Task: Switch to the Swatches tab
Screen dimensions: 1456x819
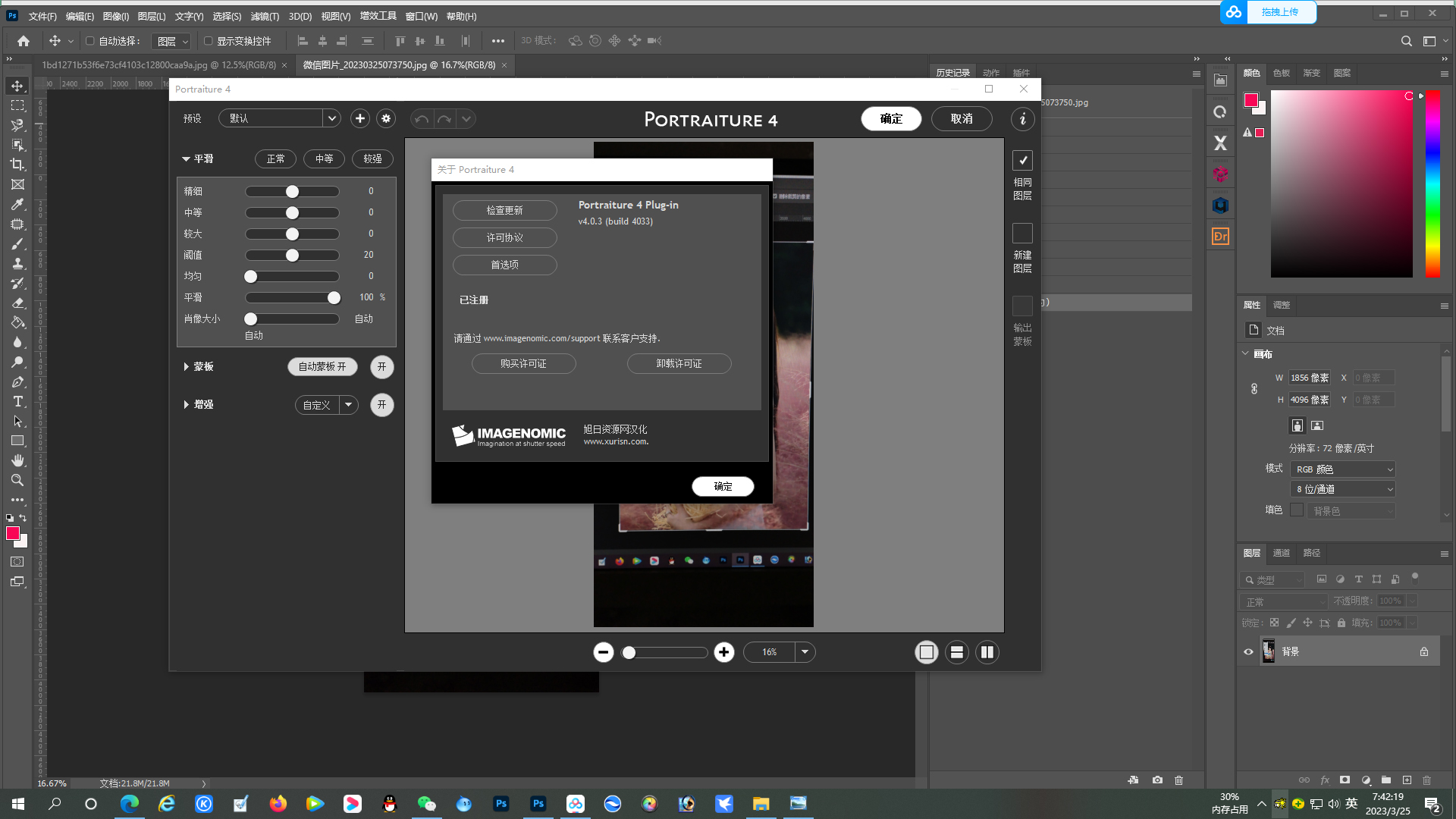Action: click(x=1282, y=73)
